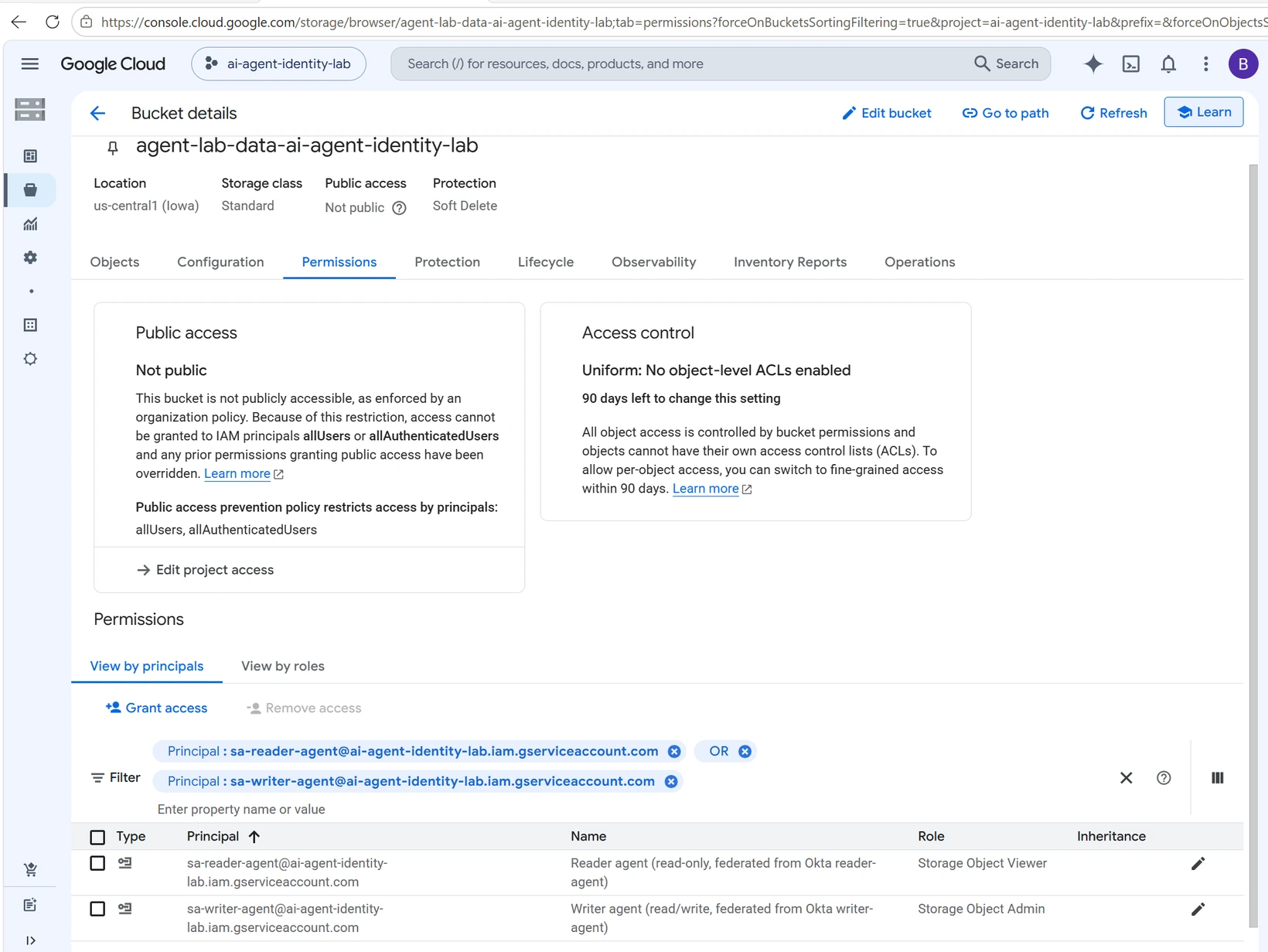Click the browser back arrow

19,22
